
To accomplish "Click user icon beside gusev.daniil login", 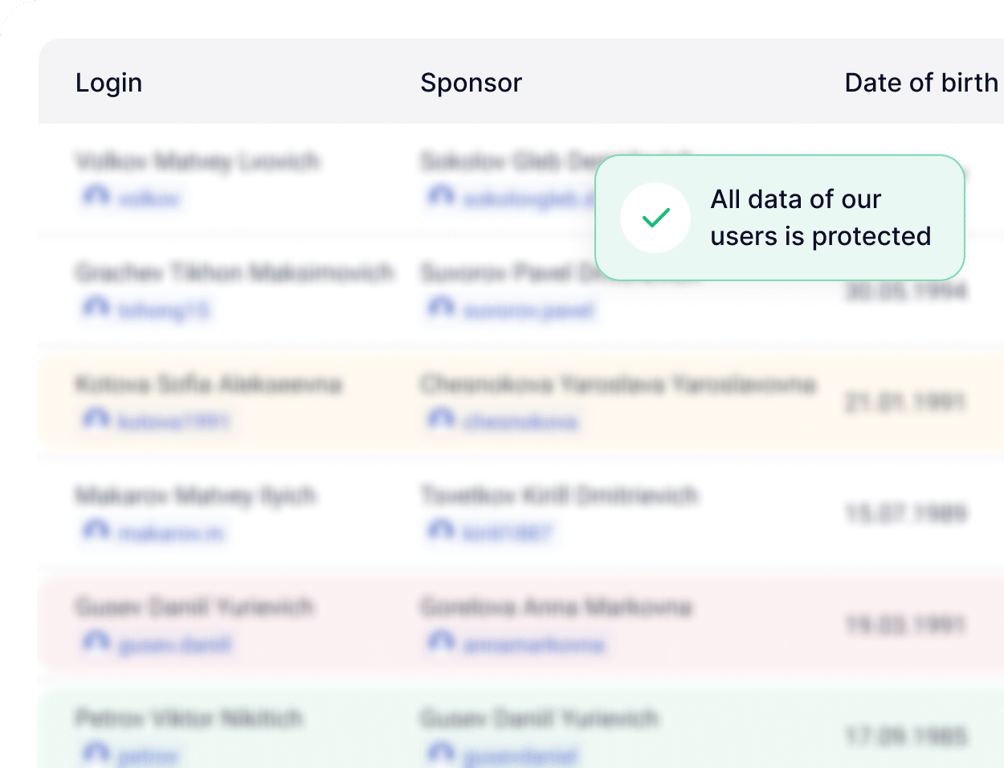I will pos(96,643).
